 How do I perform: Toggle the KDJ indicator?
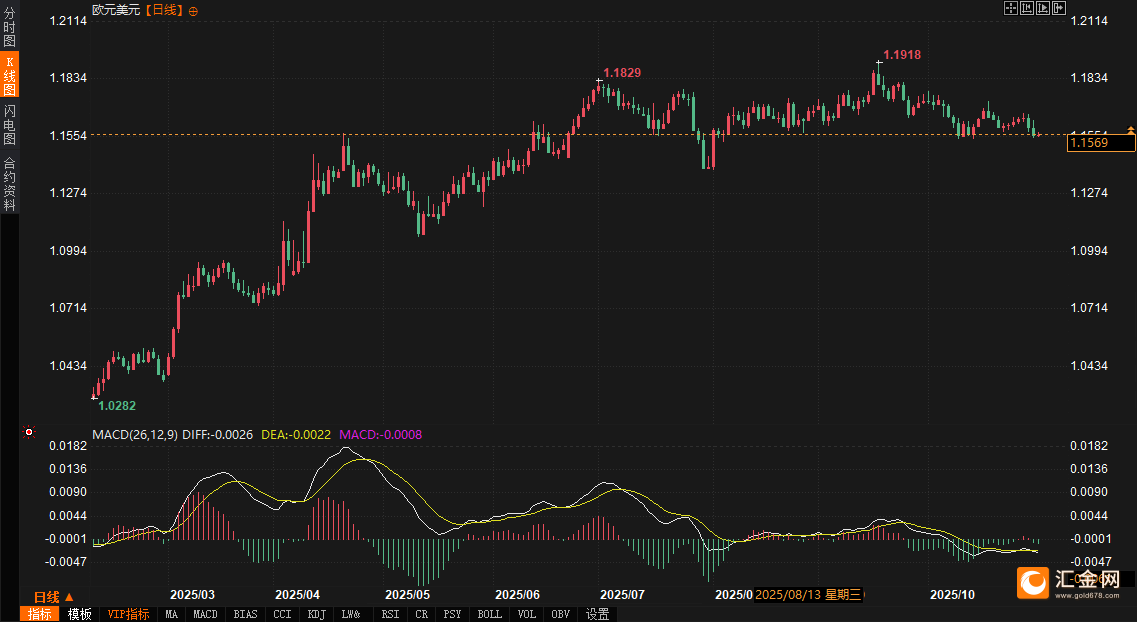pos(316,614)
